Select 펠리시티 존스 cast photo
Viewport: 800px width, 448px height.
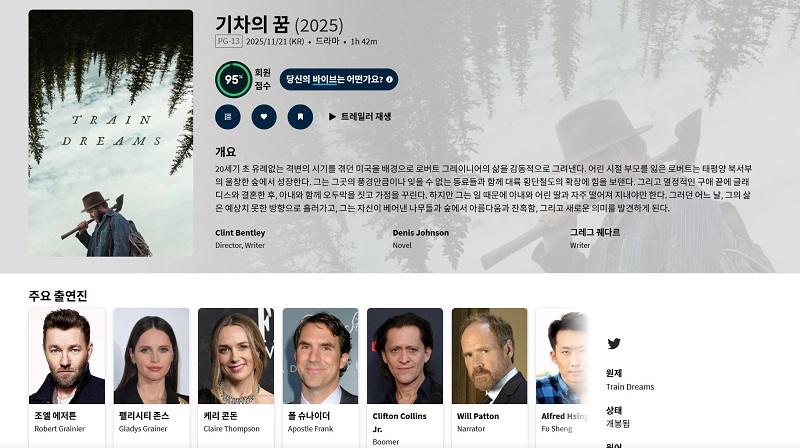[x=152, y=356]
